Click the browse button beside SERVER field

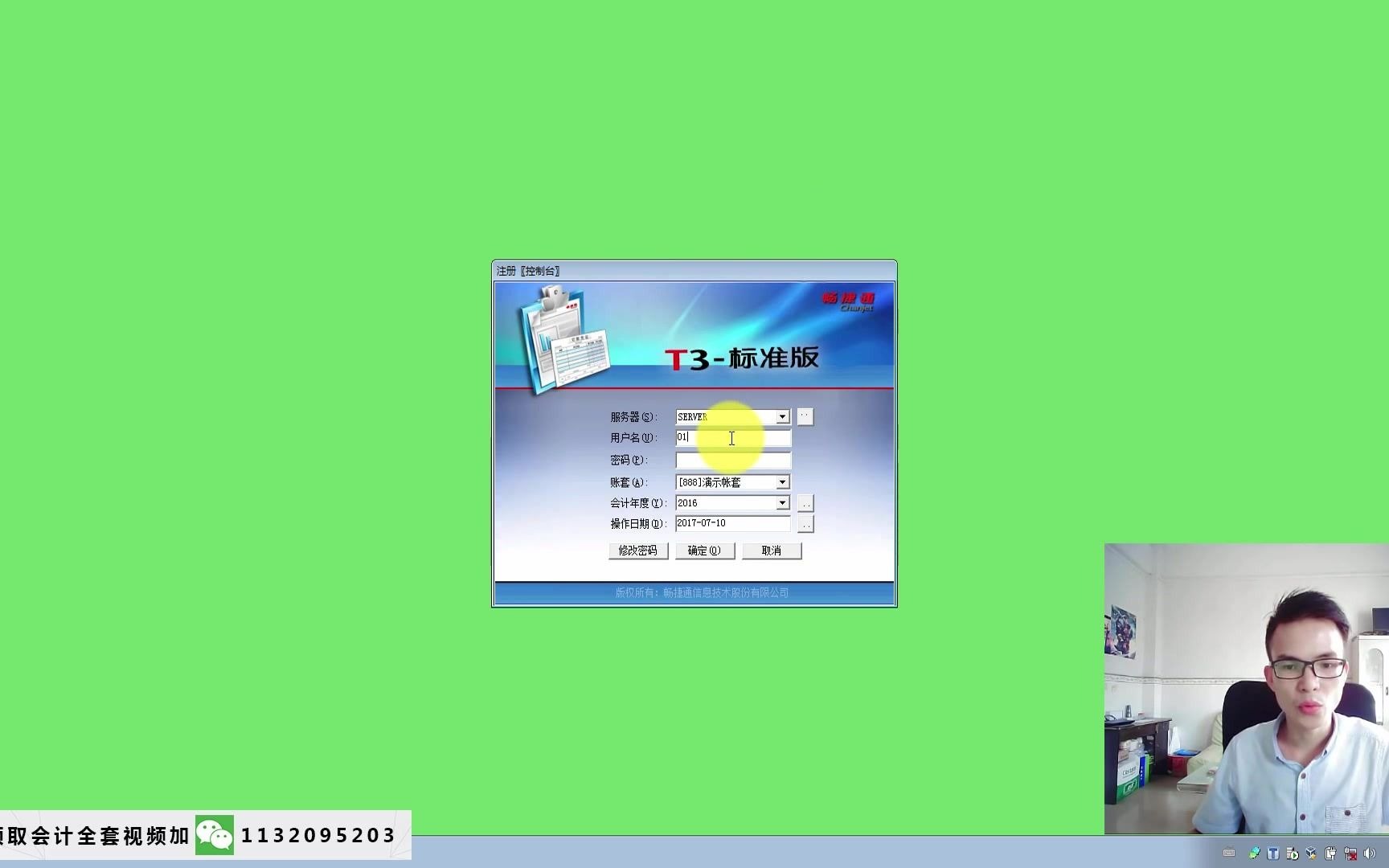[x=805, y=416]
